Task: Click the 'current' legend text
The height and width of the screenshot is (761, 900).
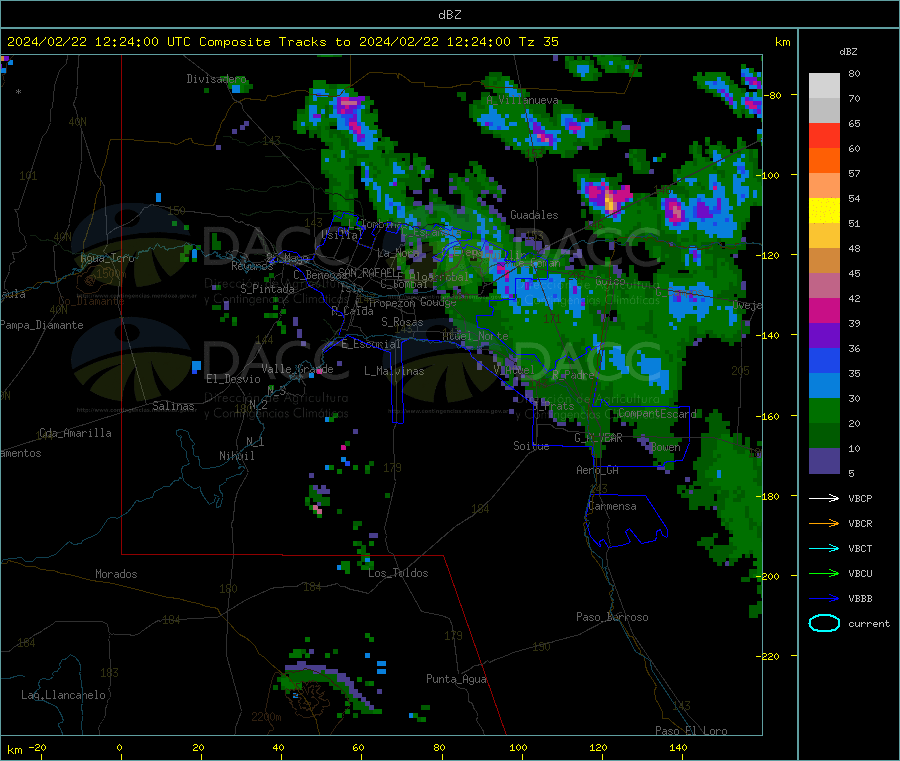Action: pyautogui.click(x=869, y=624)
